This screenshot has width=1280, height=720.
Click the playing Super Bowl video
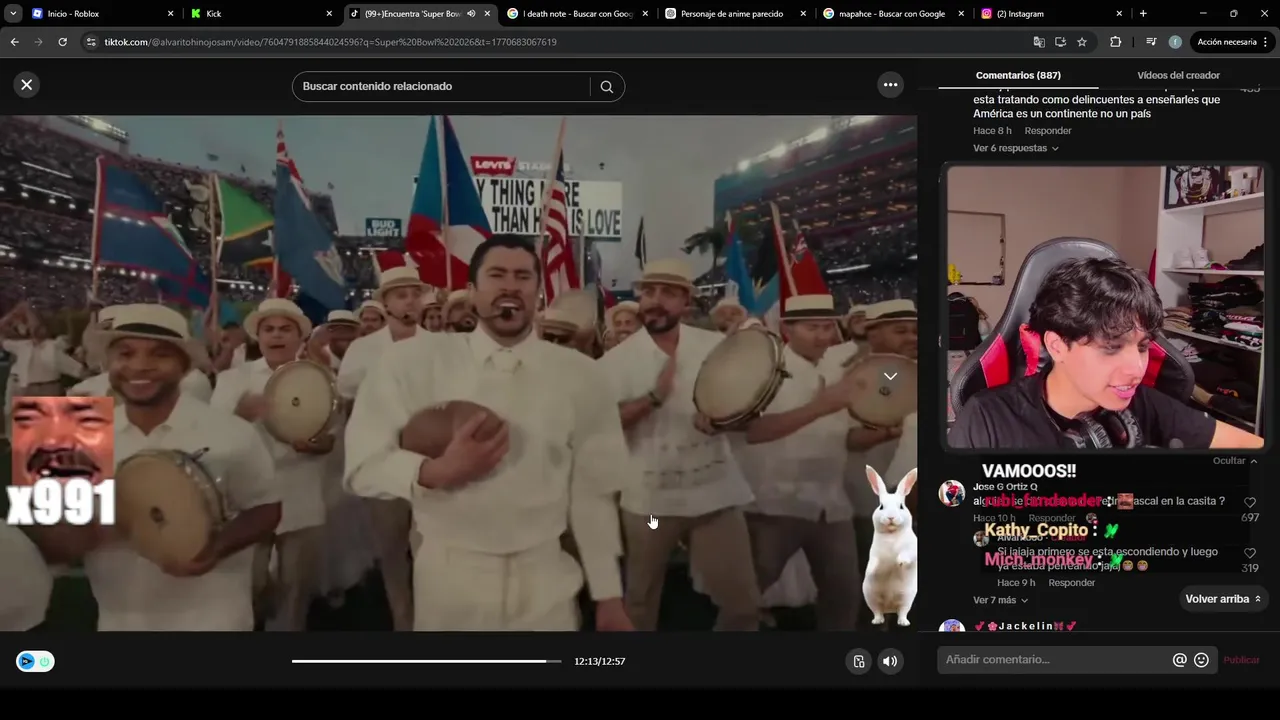pos(458,373)
